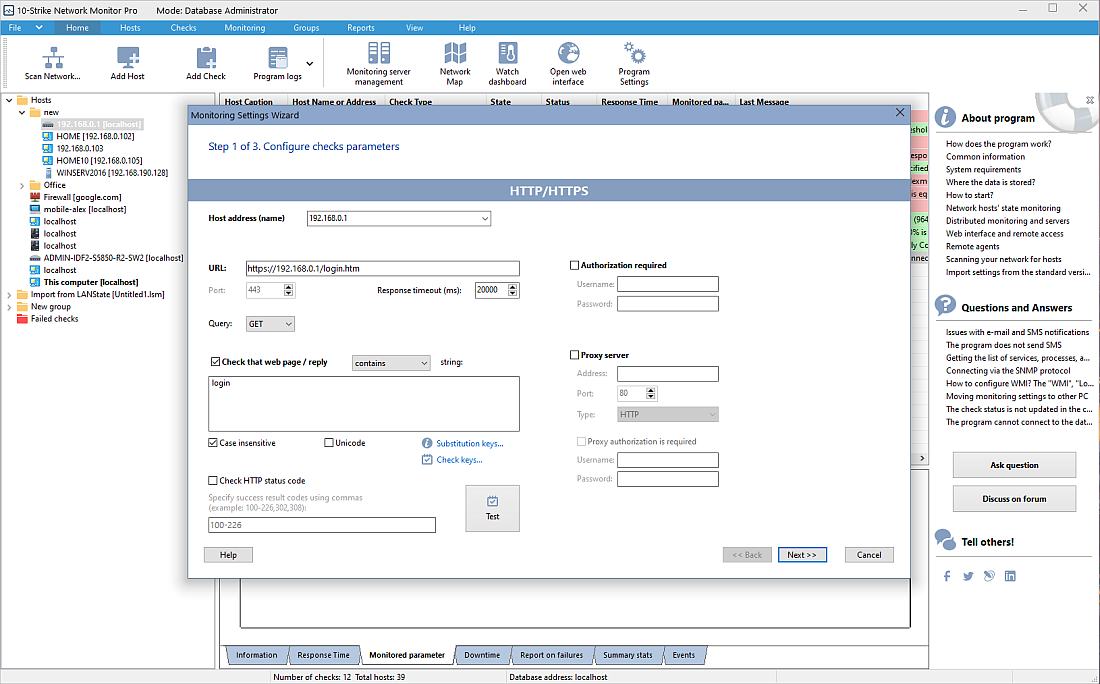The width and height of the screenshot is (1100, 684).
Task: Enable the Unicode checkbox
Action: [x=328, y=443]
